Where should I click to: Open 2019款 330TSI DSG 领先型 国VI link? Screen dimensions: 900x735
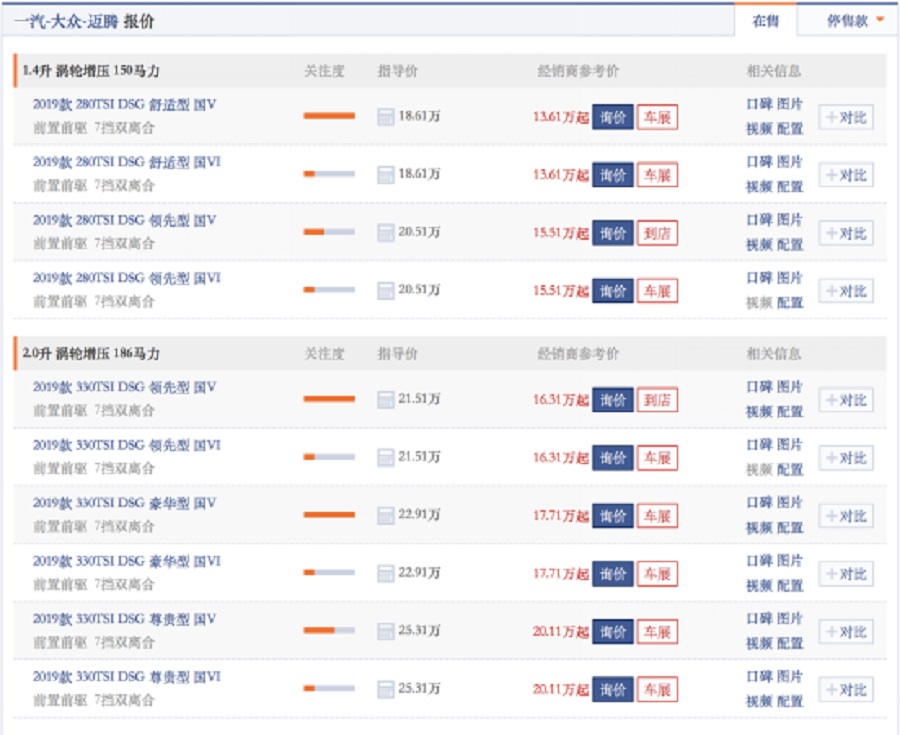(127, 445)
